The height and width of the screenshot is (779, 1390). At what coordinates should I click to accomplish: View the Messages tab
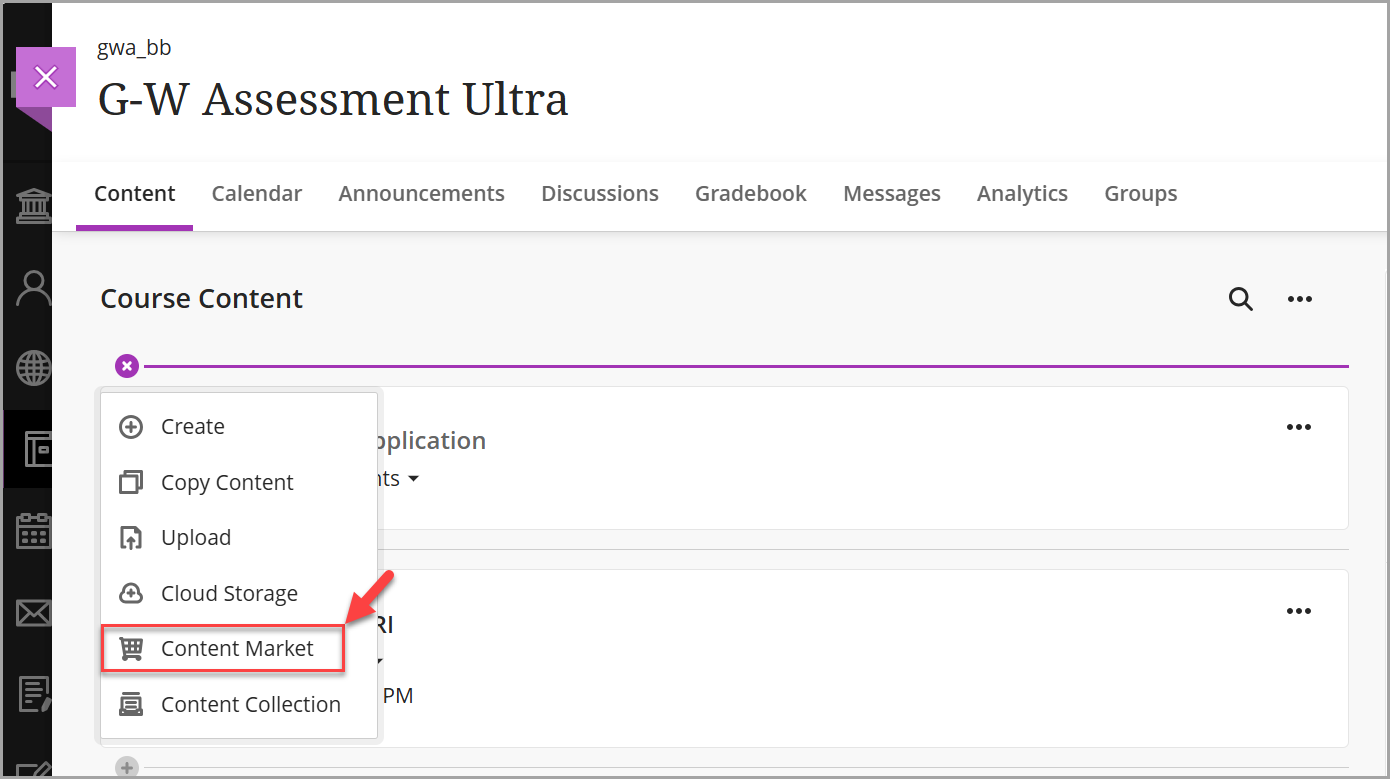(892, 194)
